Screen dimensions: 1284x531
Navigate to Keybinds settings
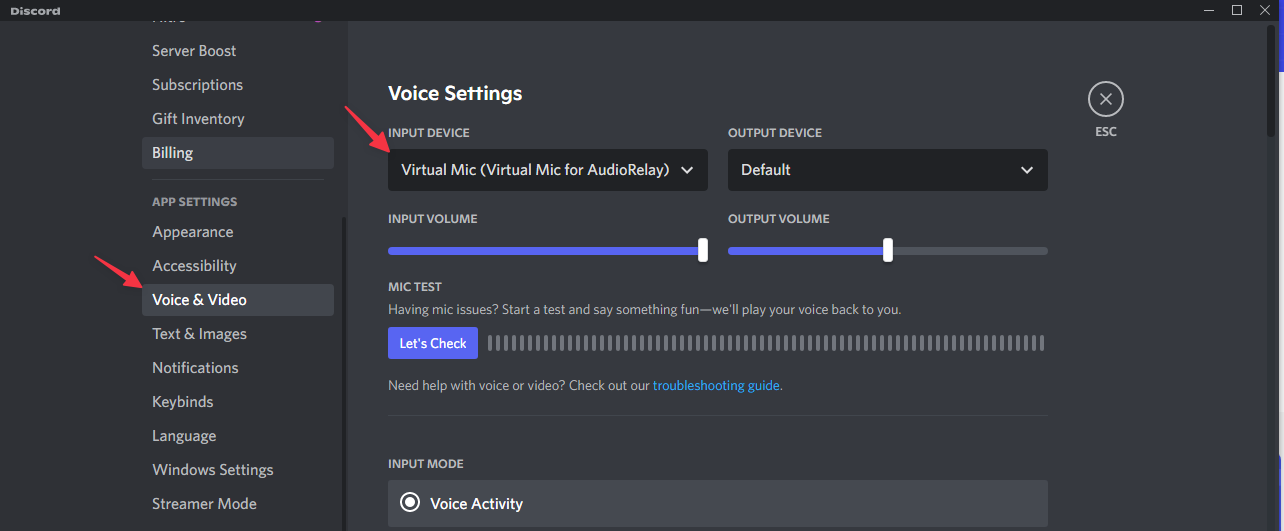click(182, 402)
